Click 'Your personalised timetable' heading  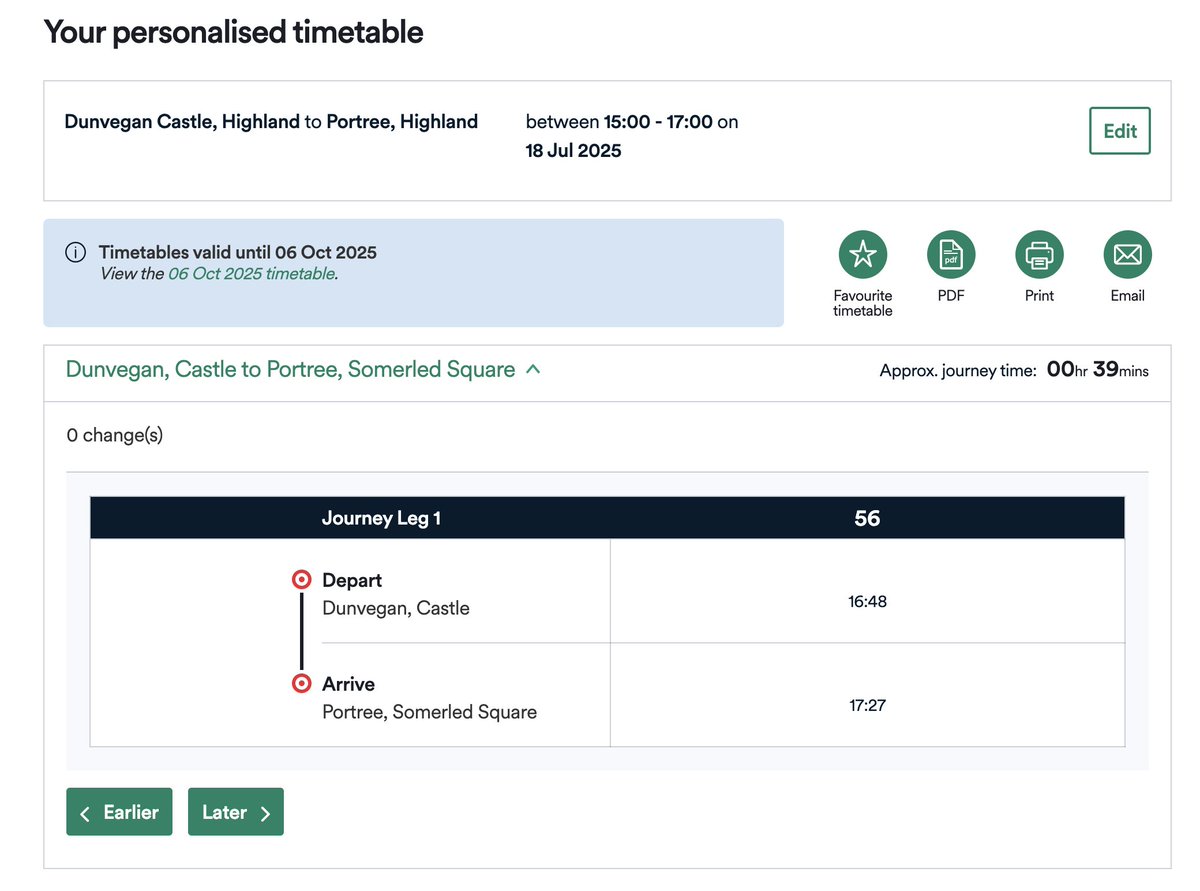click(x=233, y=32)
